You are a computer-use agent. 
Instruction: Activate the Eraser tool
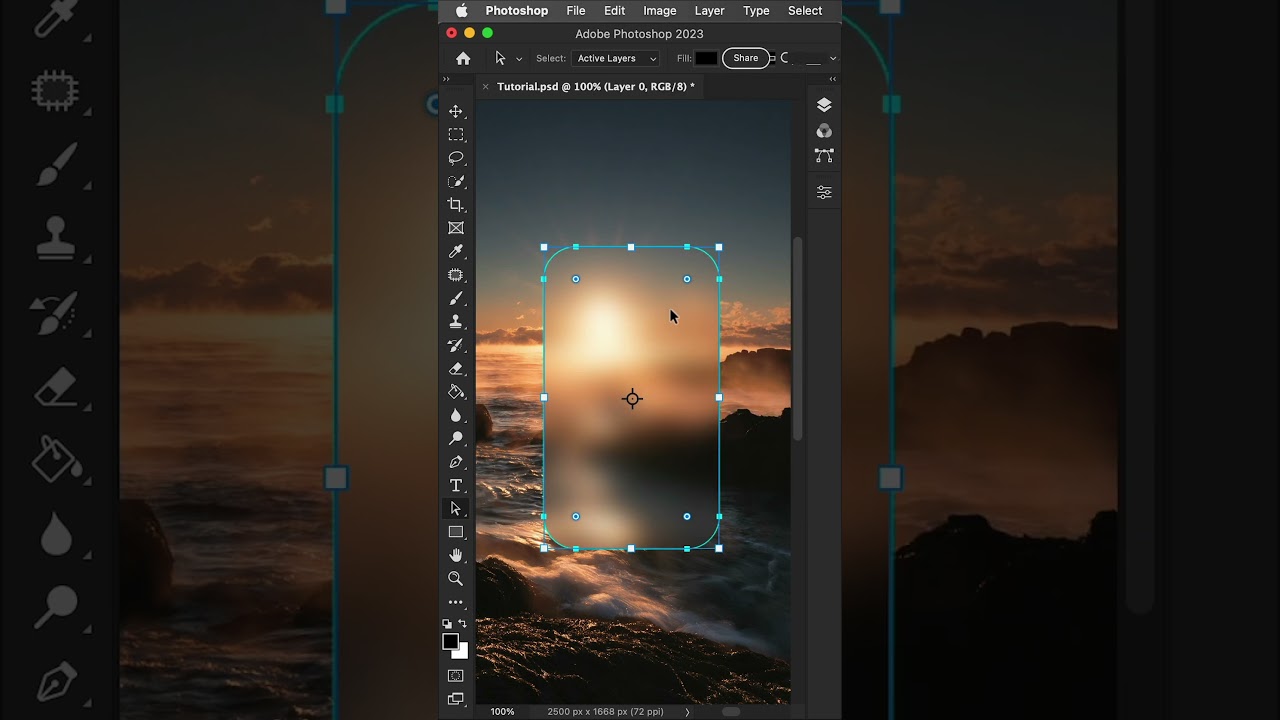click(456, 369)
